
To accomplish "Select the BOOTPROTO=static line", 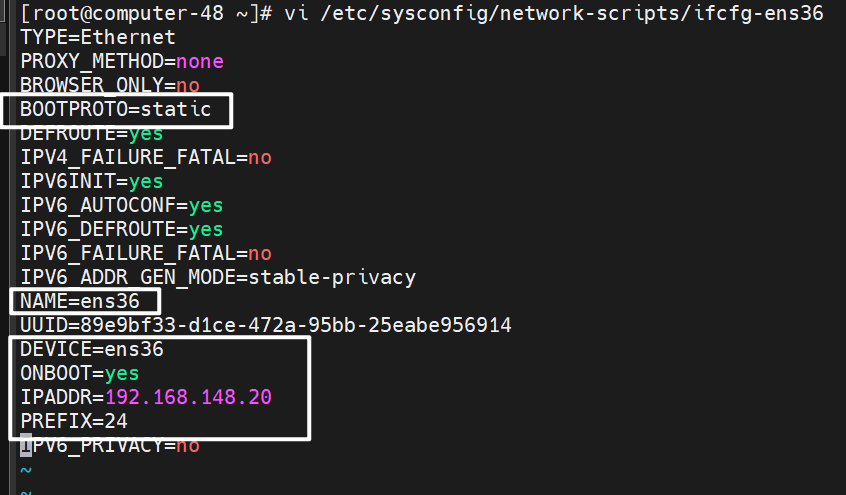I will (x=116, y=109).
